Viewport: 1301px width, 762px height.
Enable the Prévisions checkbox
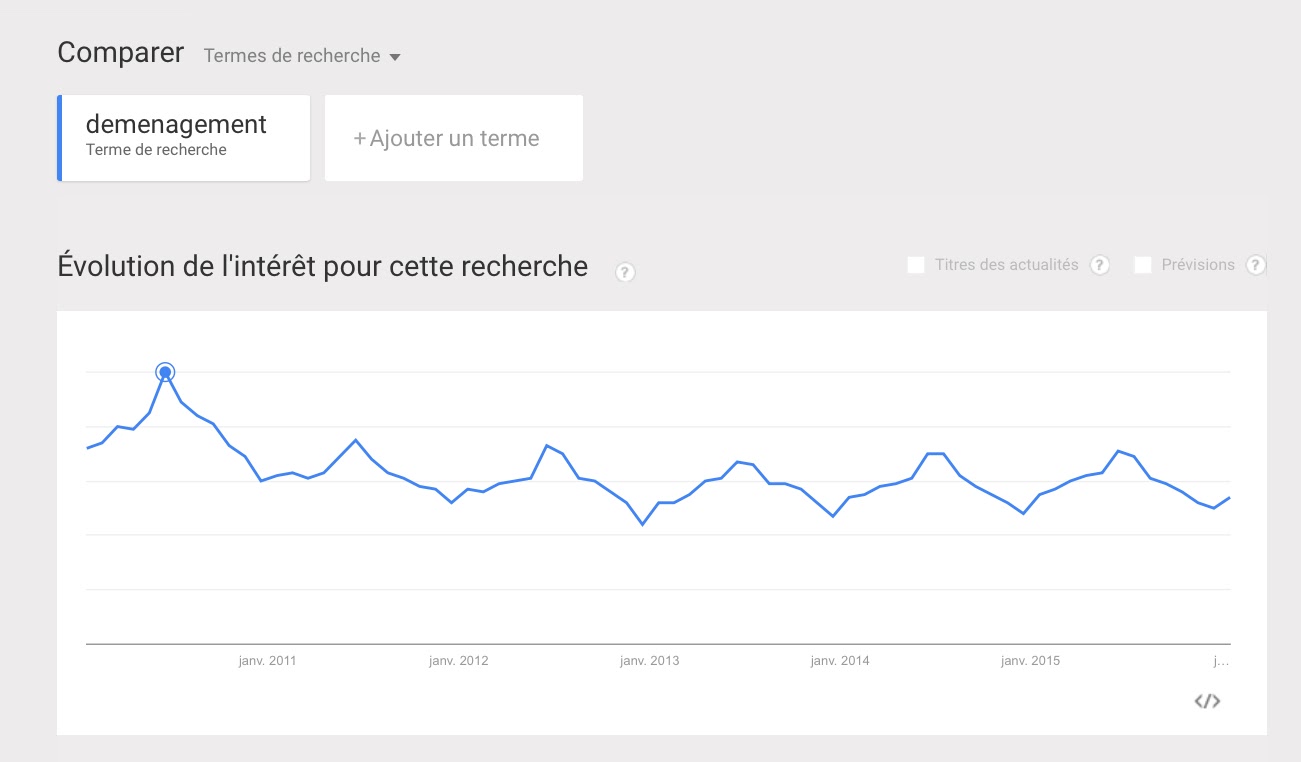pos(1143,265)
